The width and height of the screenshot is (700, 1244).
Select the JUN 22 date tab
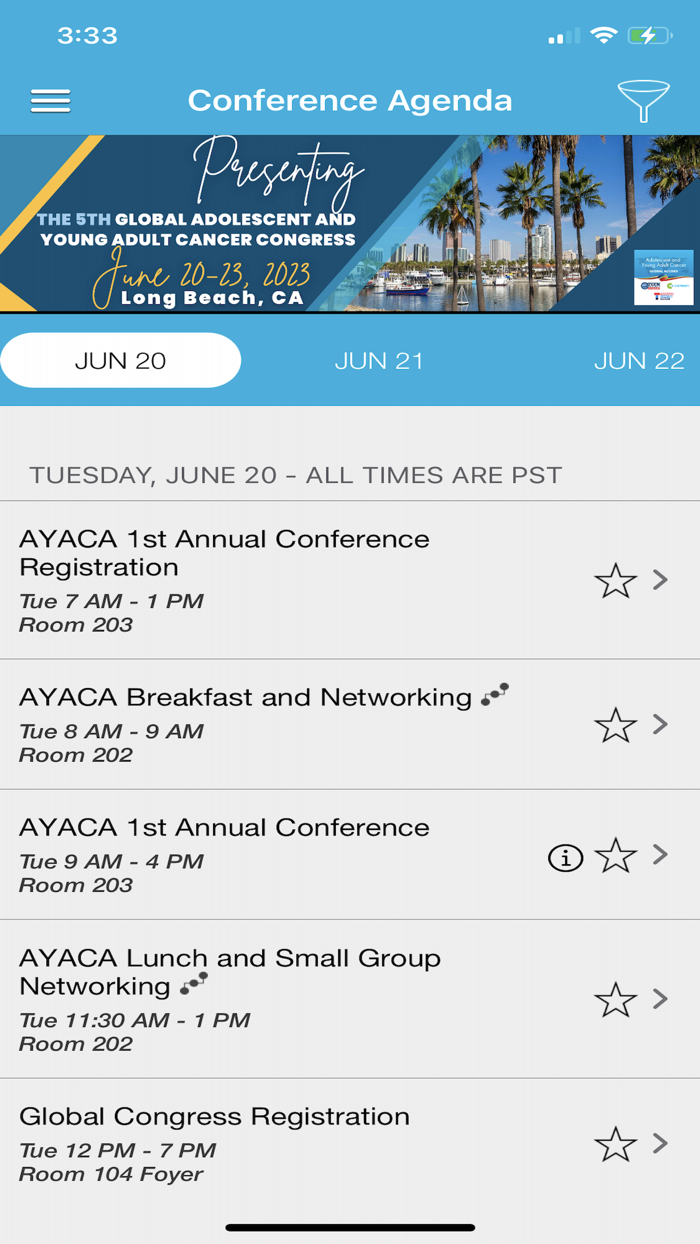(x=639, y=360)
